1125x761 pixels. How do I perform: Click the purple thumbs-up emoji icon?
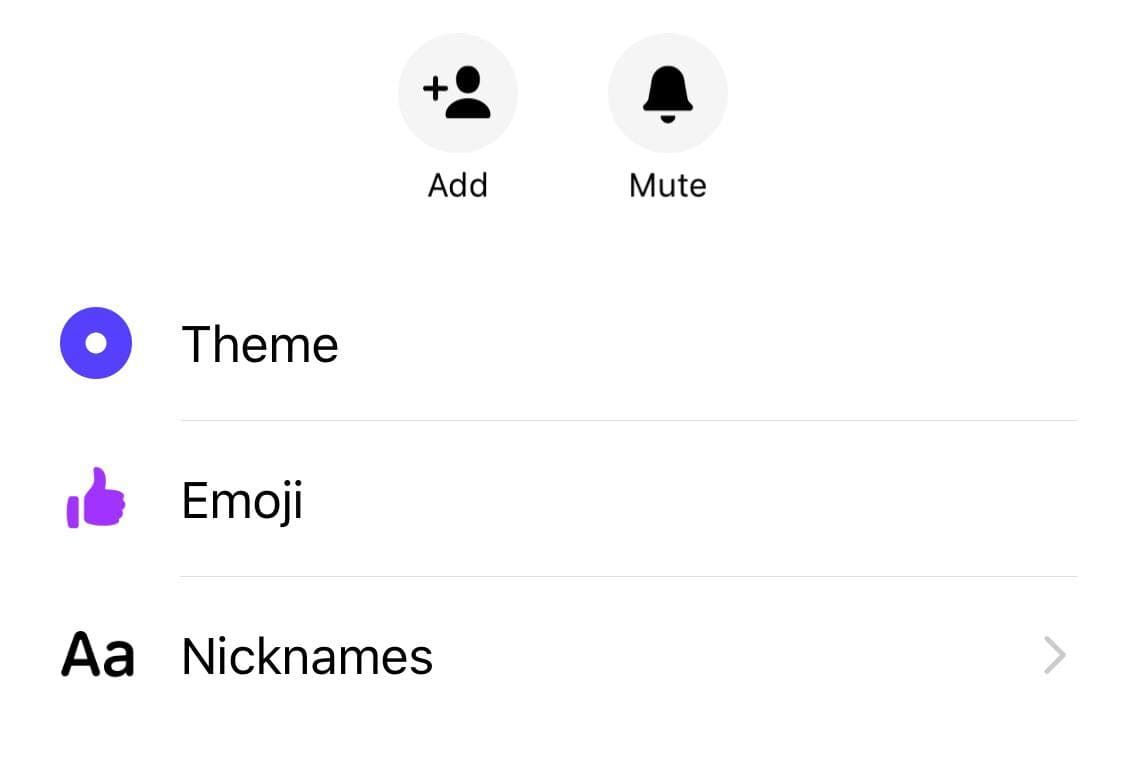click(96, 498)
